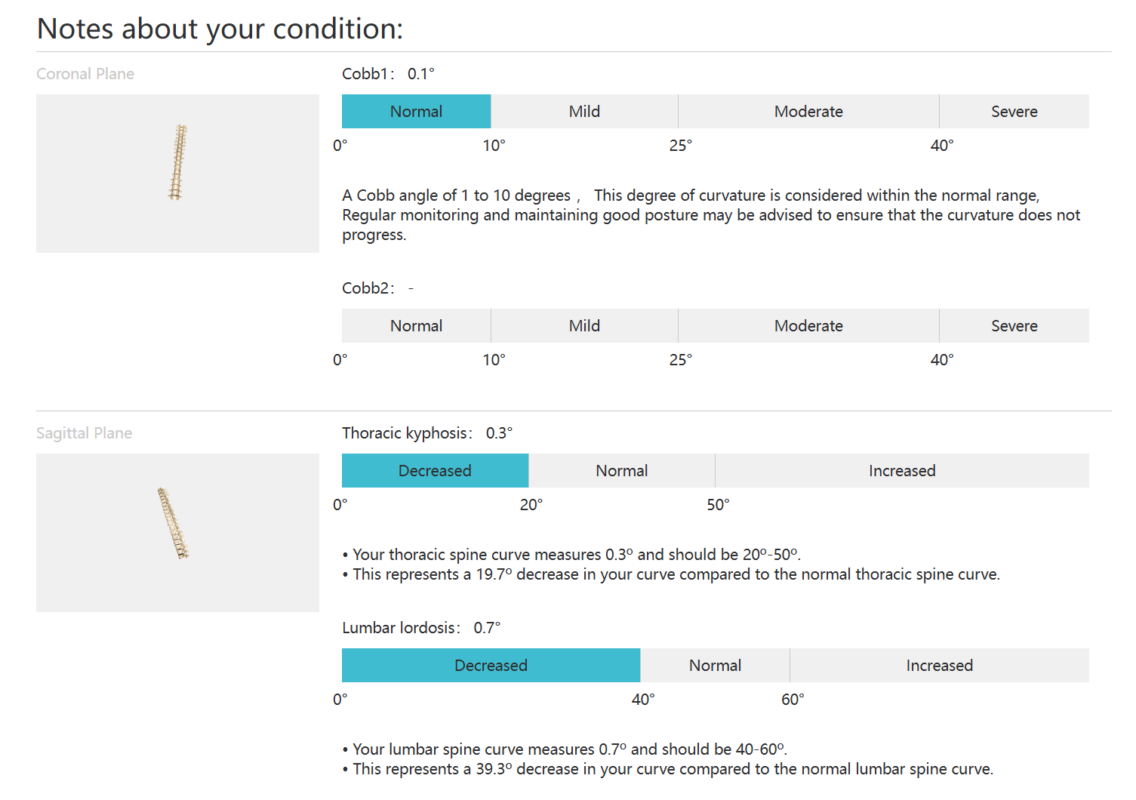Select the Severe segment on Cobb2 scale
This screenshot has height=800, width=1136.
tap(1014, 325)
